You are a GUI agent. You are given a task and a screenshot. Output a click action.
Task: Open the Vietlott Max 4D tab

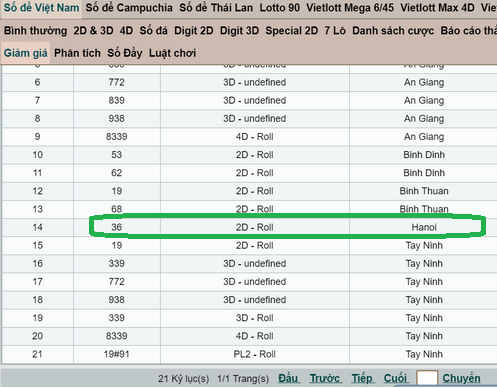437,7
